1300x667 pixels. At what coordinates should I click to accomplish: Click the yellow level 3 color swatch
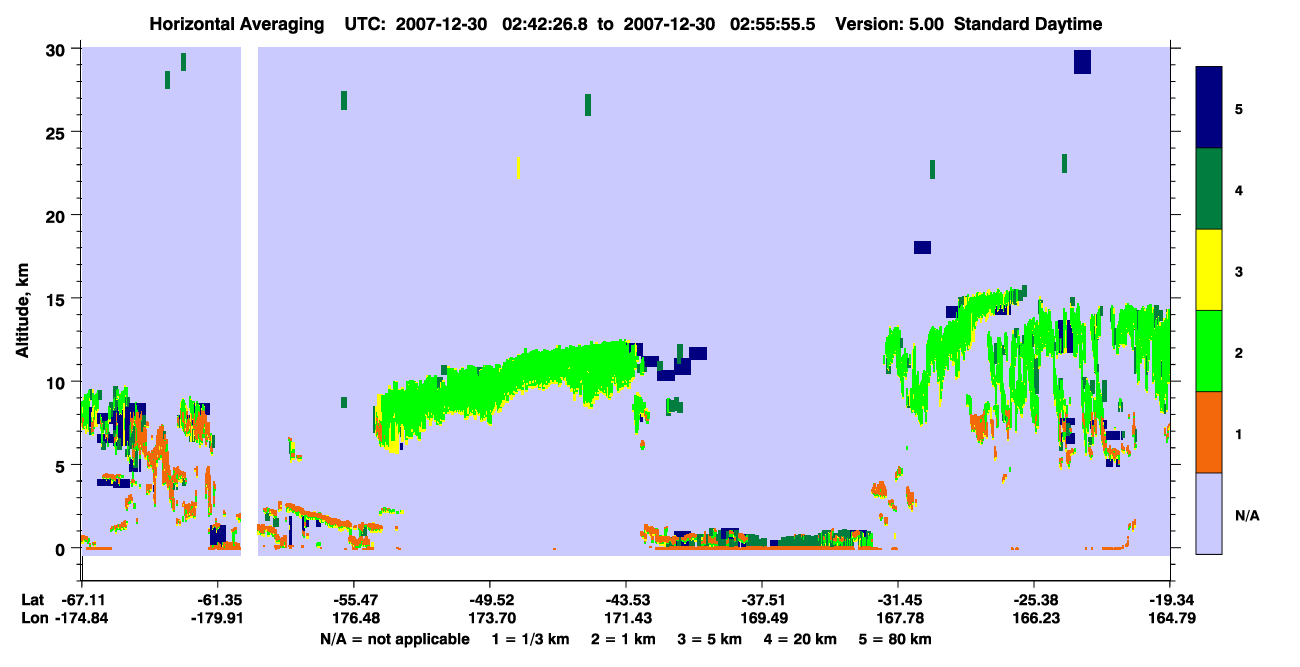pos(1209,270)
